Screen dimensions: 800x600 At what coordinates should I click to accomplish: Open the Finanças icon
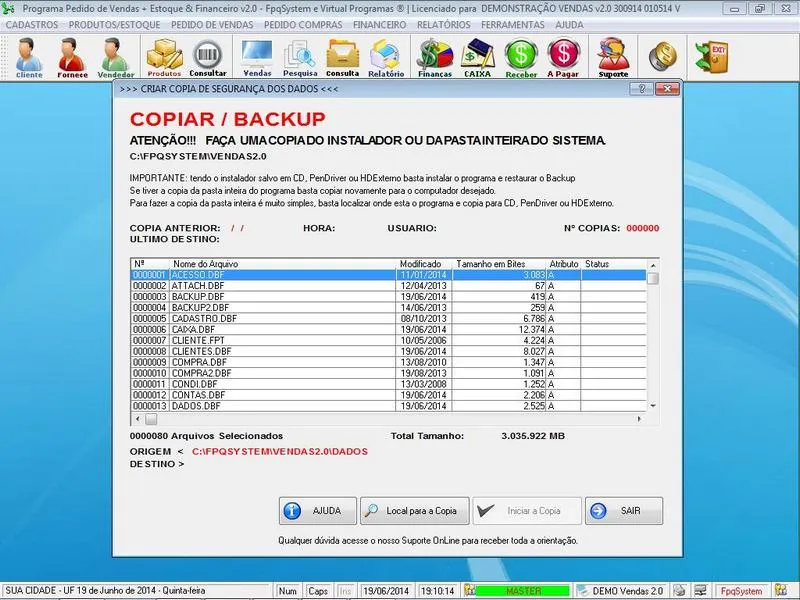pyautogui.click(x=435, y=57)
